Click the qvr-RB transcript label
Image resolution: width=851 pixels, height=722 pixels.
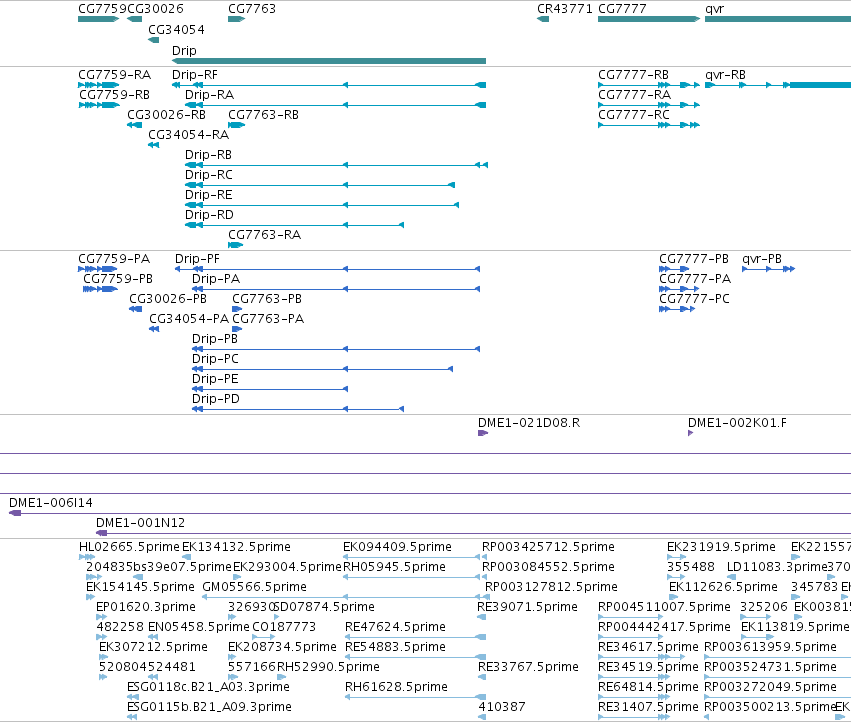pos(725,74)
